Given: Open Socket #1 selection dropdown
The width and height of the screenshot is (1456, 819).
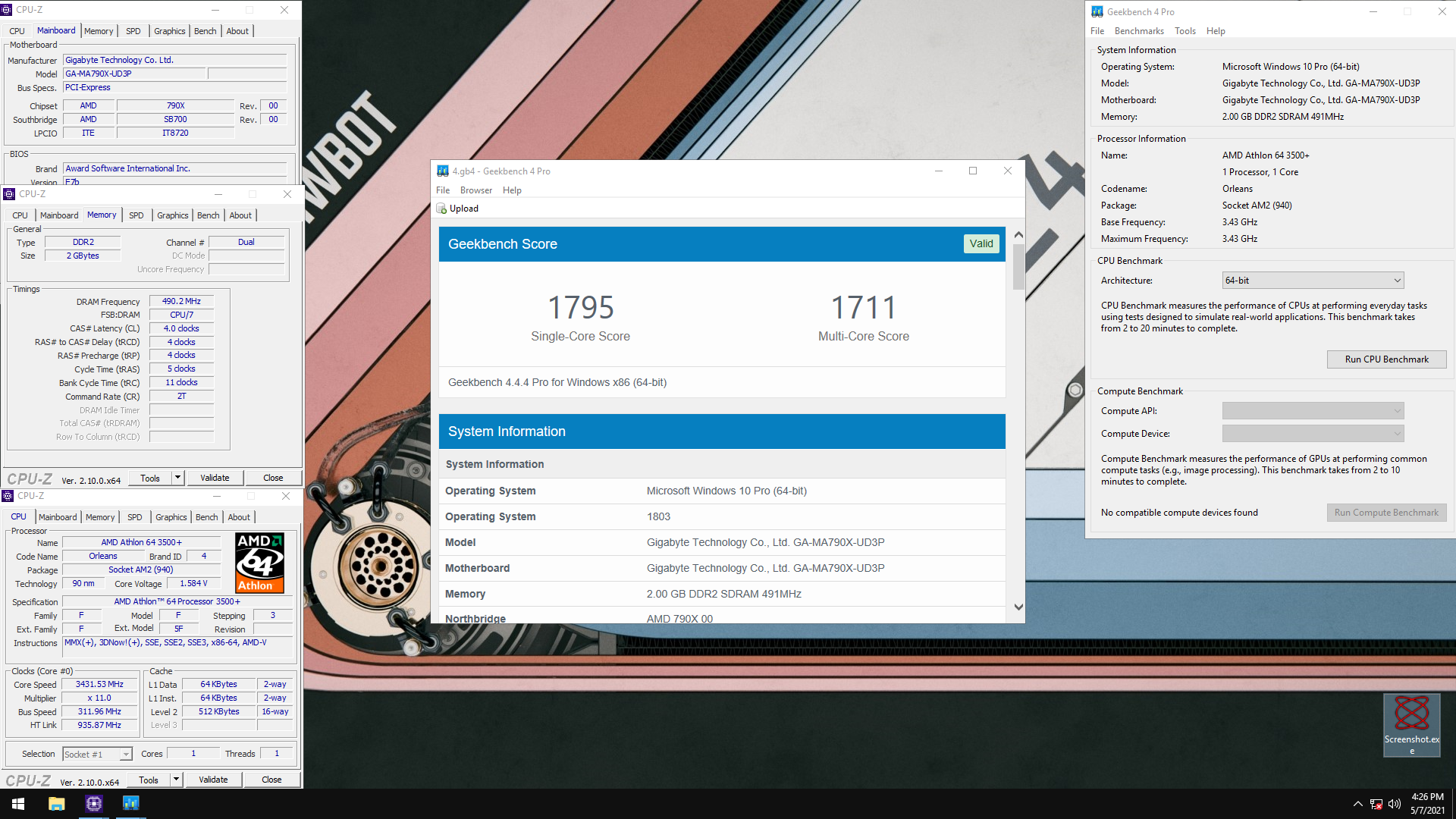Looking at the screenshot, I should [x=97, y=754].
